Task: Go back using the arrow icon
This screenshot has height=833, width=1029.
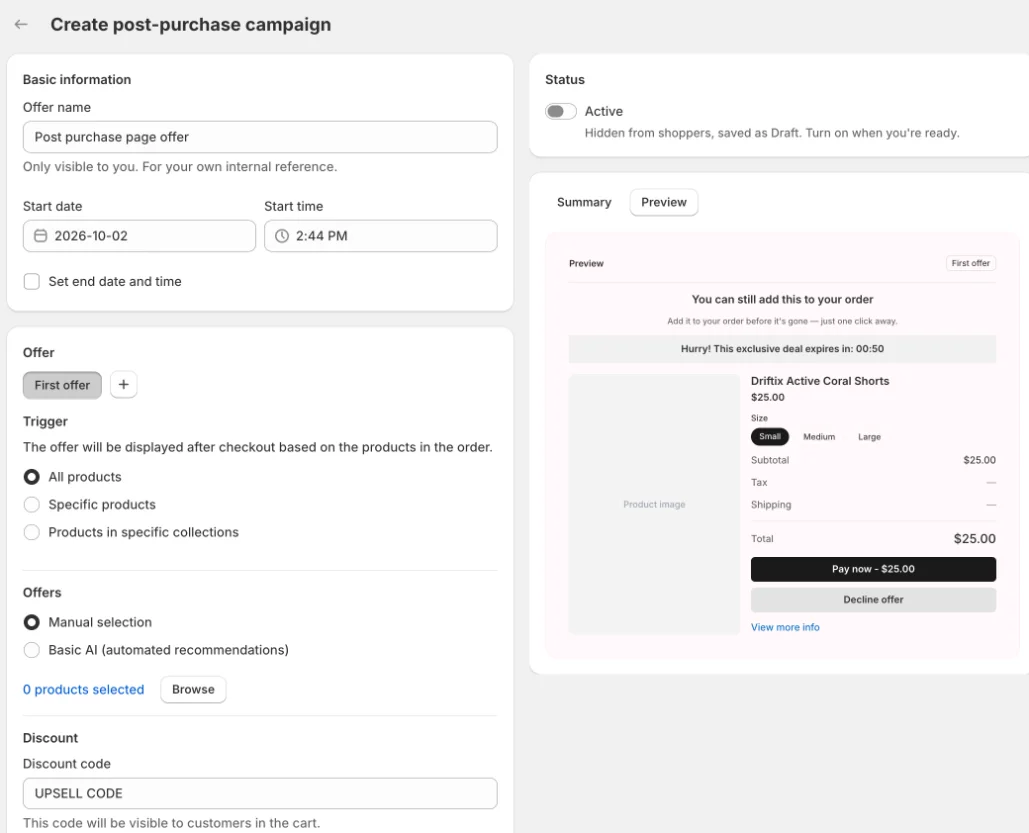Action: pos(21,24)
